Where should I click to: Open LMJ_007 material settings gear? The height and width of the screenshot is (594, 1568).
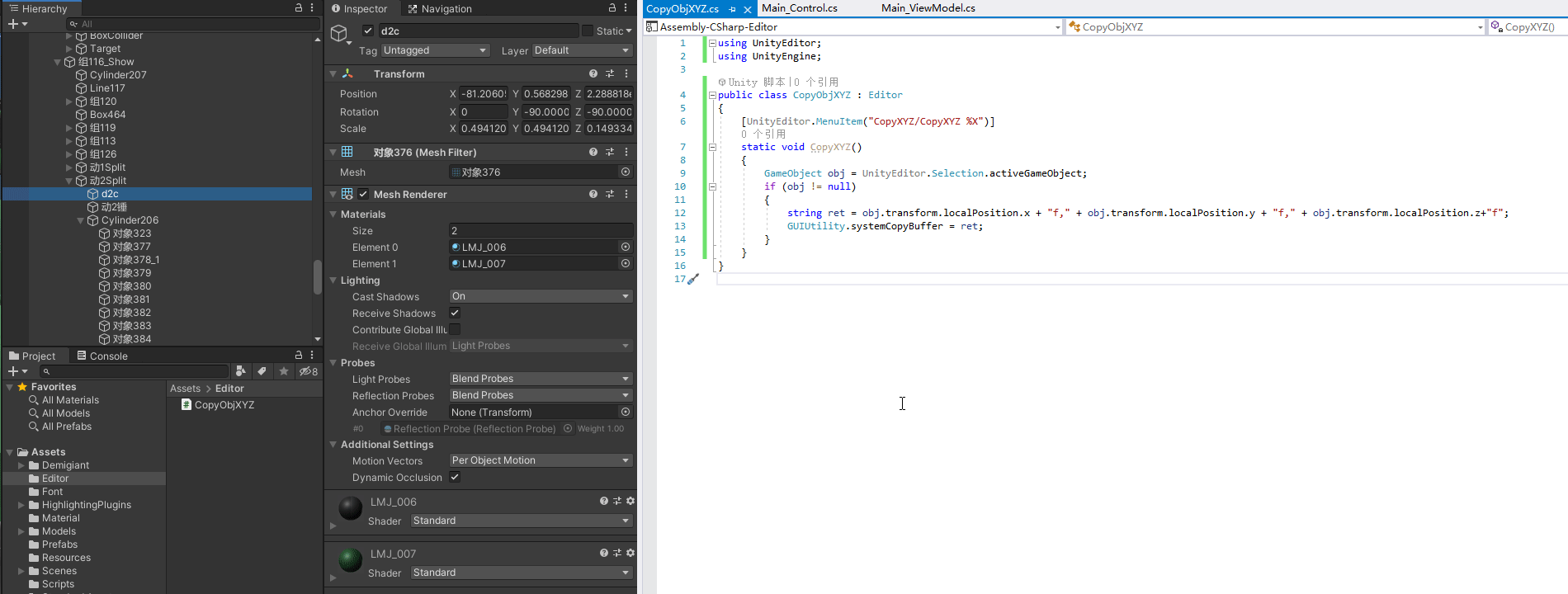[631, 553]
